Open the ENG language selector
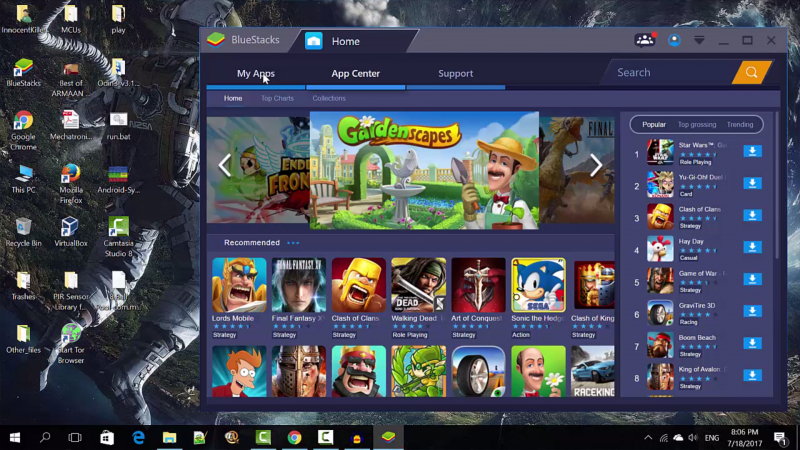The image size is (800, 450). [711, 438]
